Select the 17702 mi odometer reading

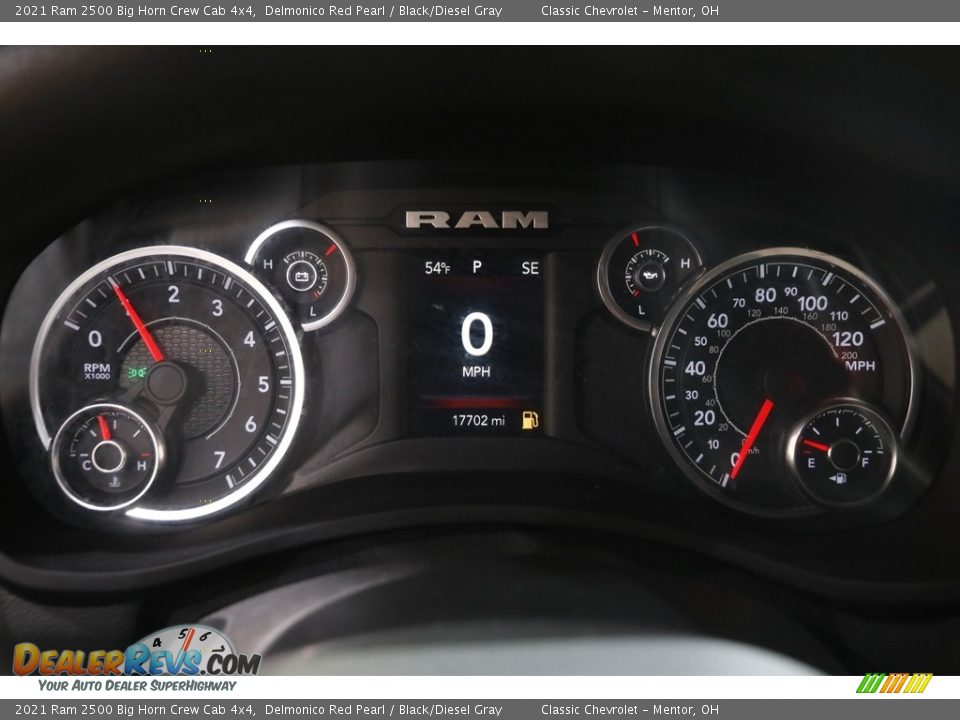point(479,421)
